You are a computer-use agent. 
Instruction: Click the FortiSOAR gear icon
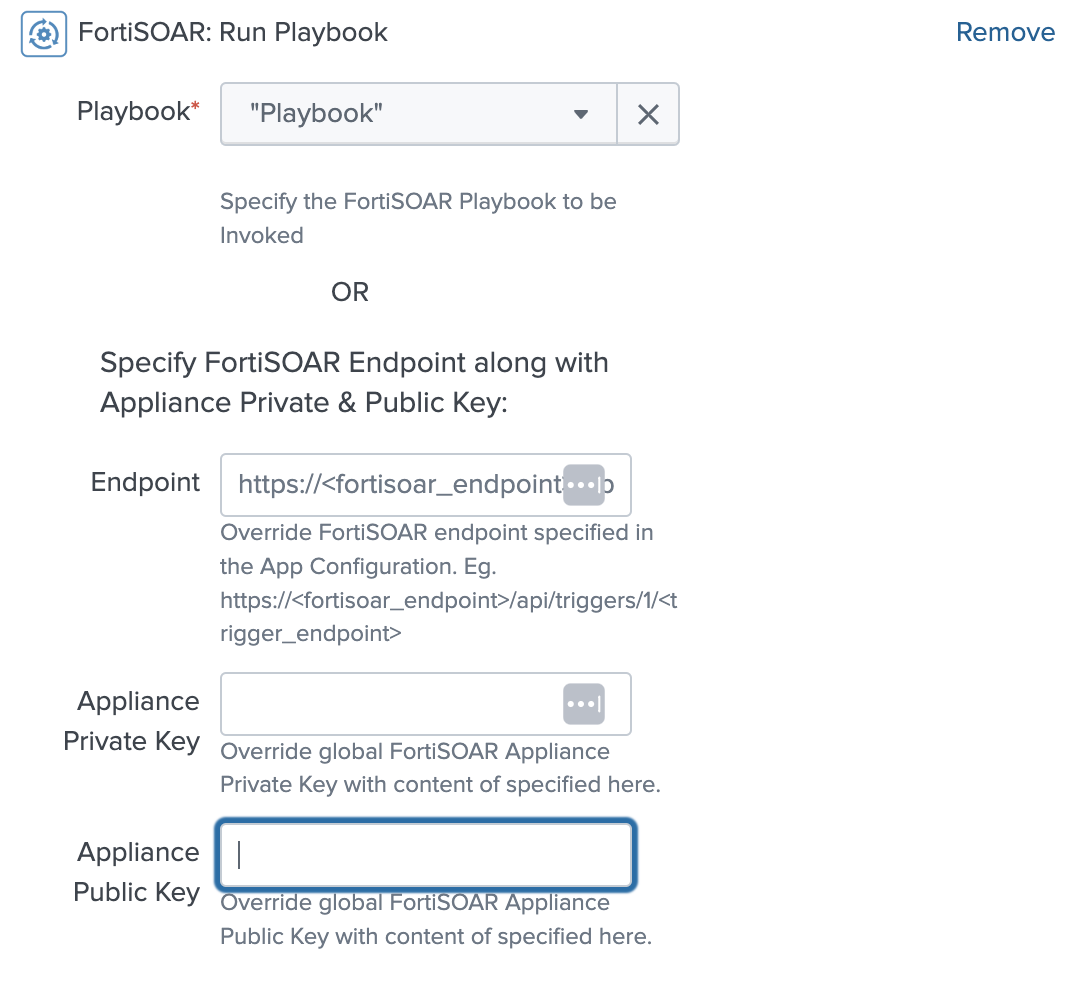[44, 34]
